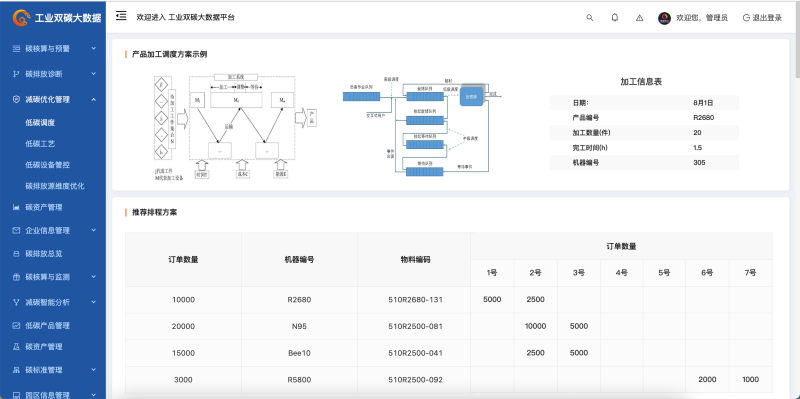Click the N95 machine cell
Viewport: 800px width, 399px height.
click(299, 326)
